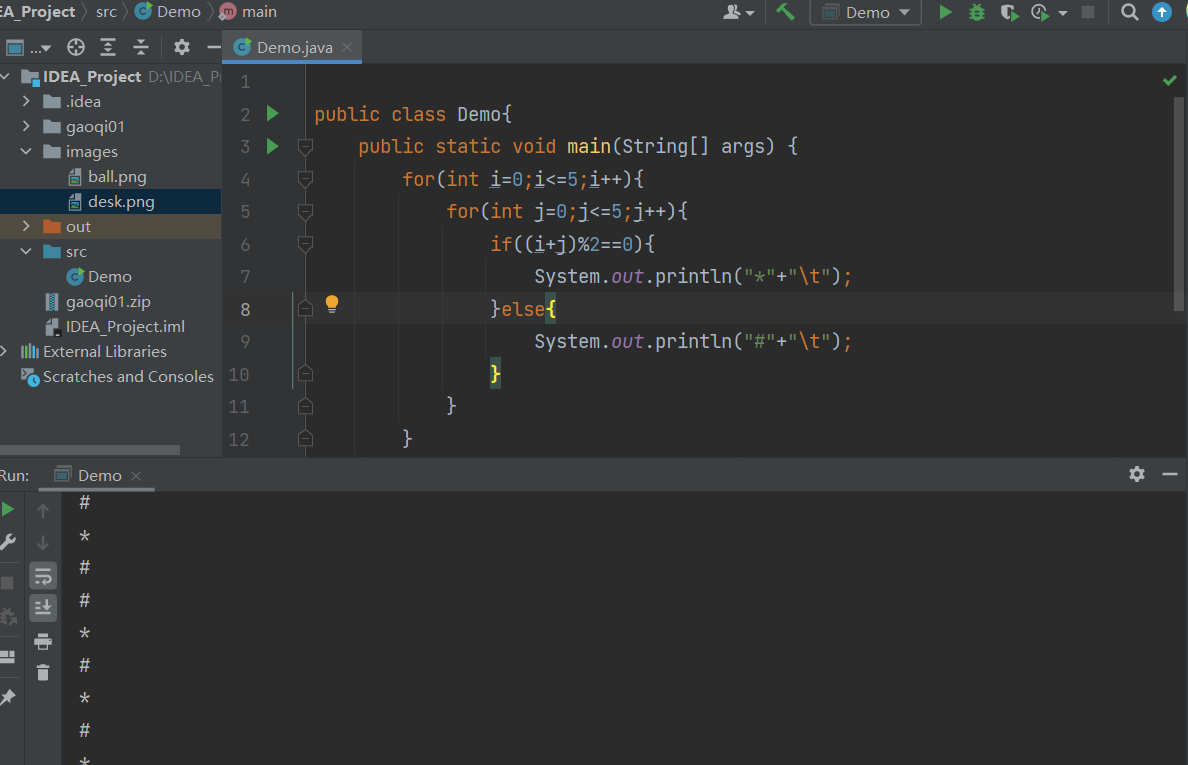Open Run panel gear settings
The height and width of the screenshot is (765, 1188).
coord(1136,474)
